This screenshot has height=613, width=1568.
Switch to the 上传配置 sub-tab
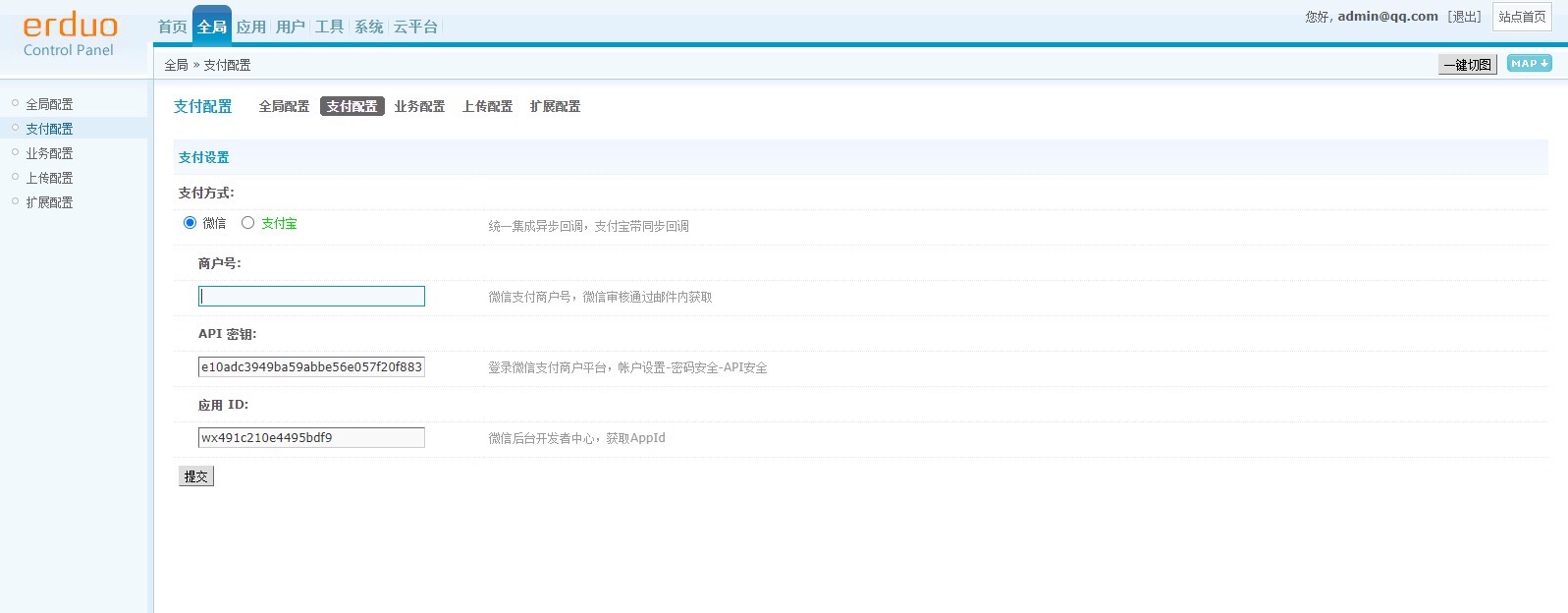pyautogui.click(x=487, y=106)
